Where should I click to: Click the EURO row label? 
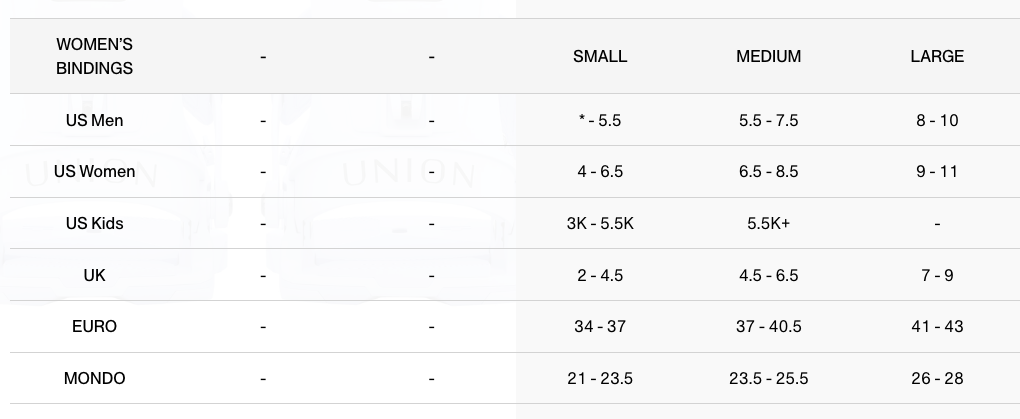click(x=94, y=327)
